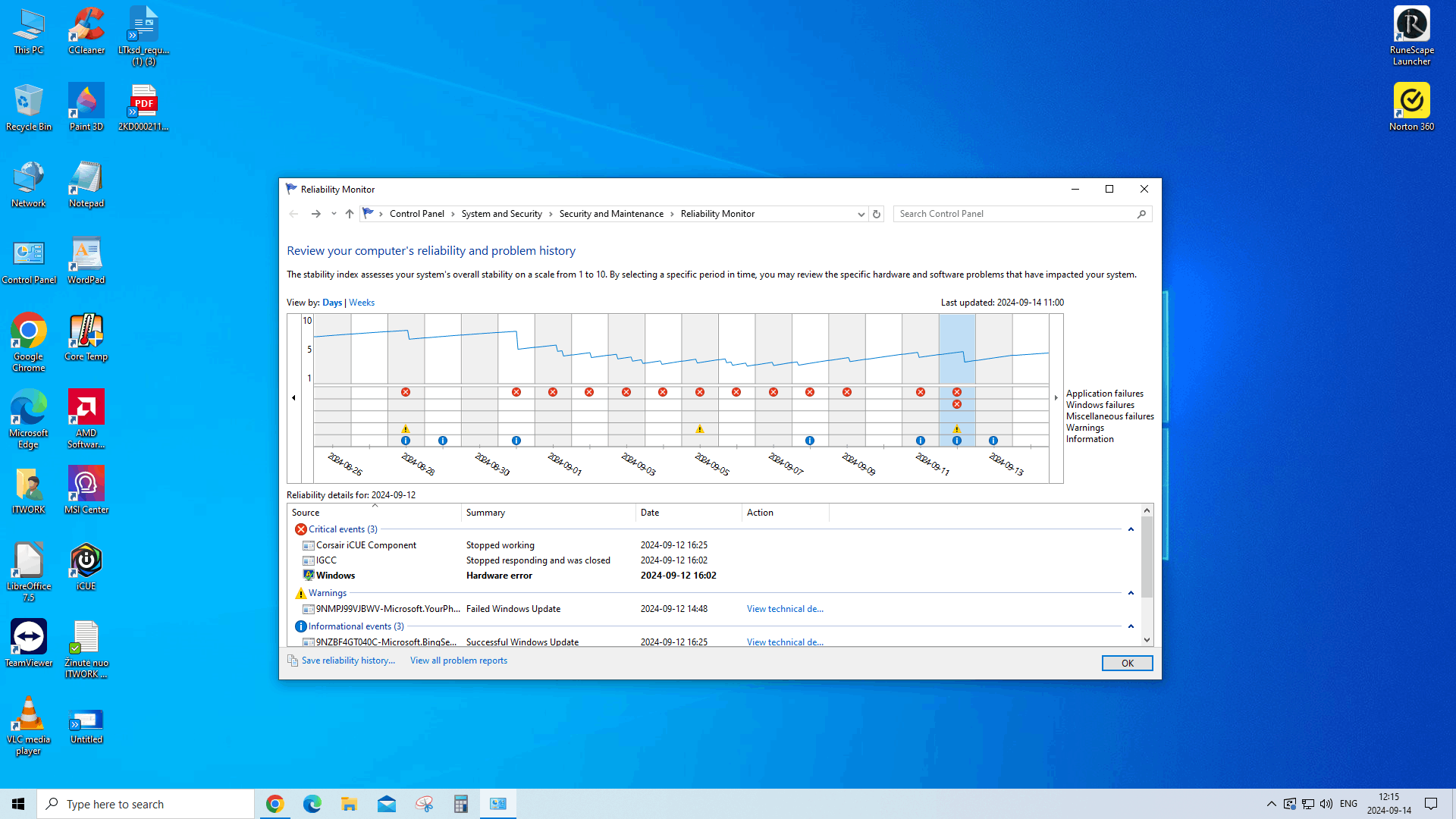
Task: Switch the chart view to Weeks
Action: (x=362, y=303)
